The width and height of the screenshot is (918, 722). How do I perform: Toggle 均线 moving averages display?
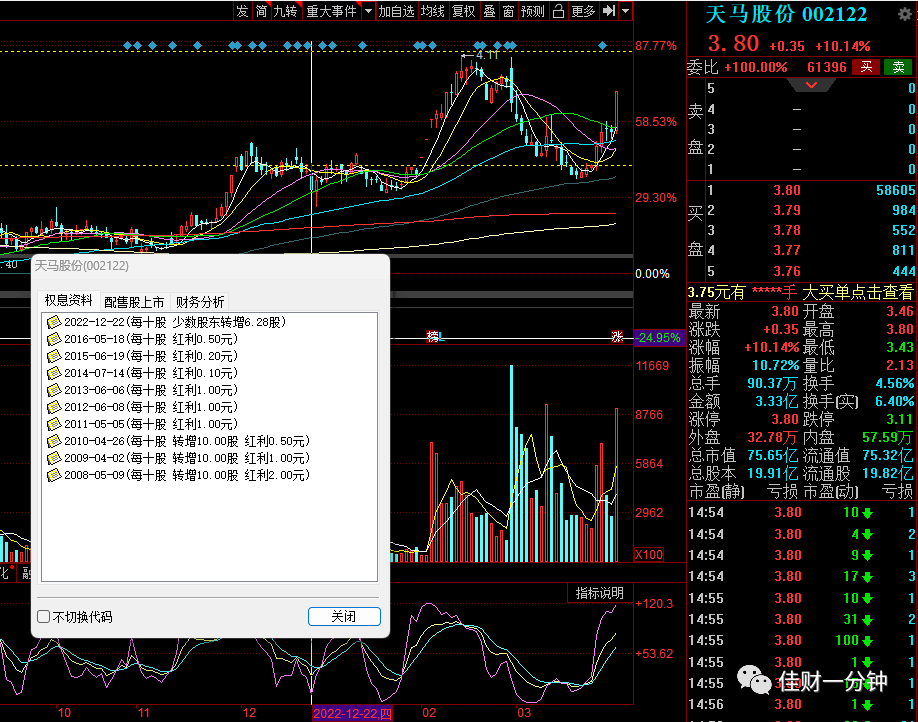(x=433, y=11)
